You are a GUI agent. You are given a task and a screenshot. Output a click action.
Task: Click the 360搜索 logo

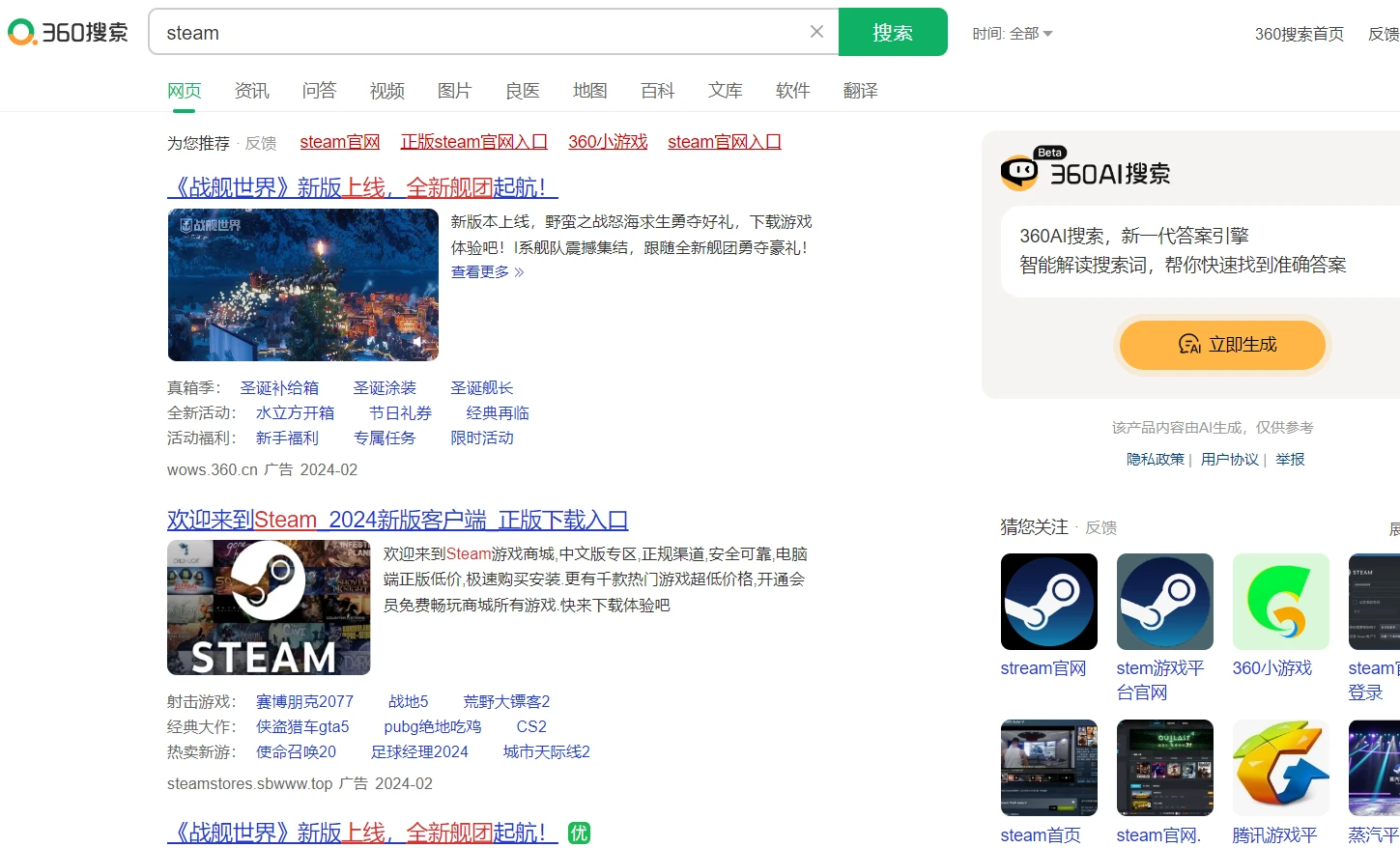69,33
